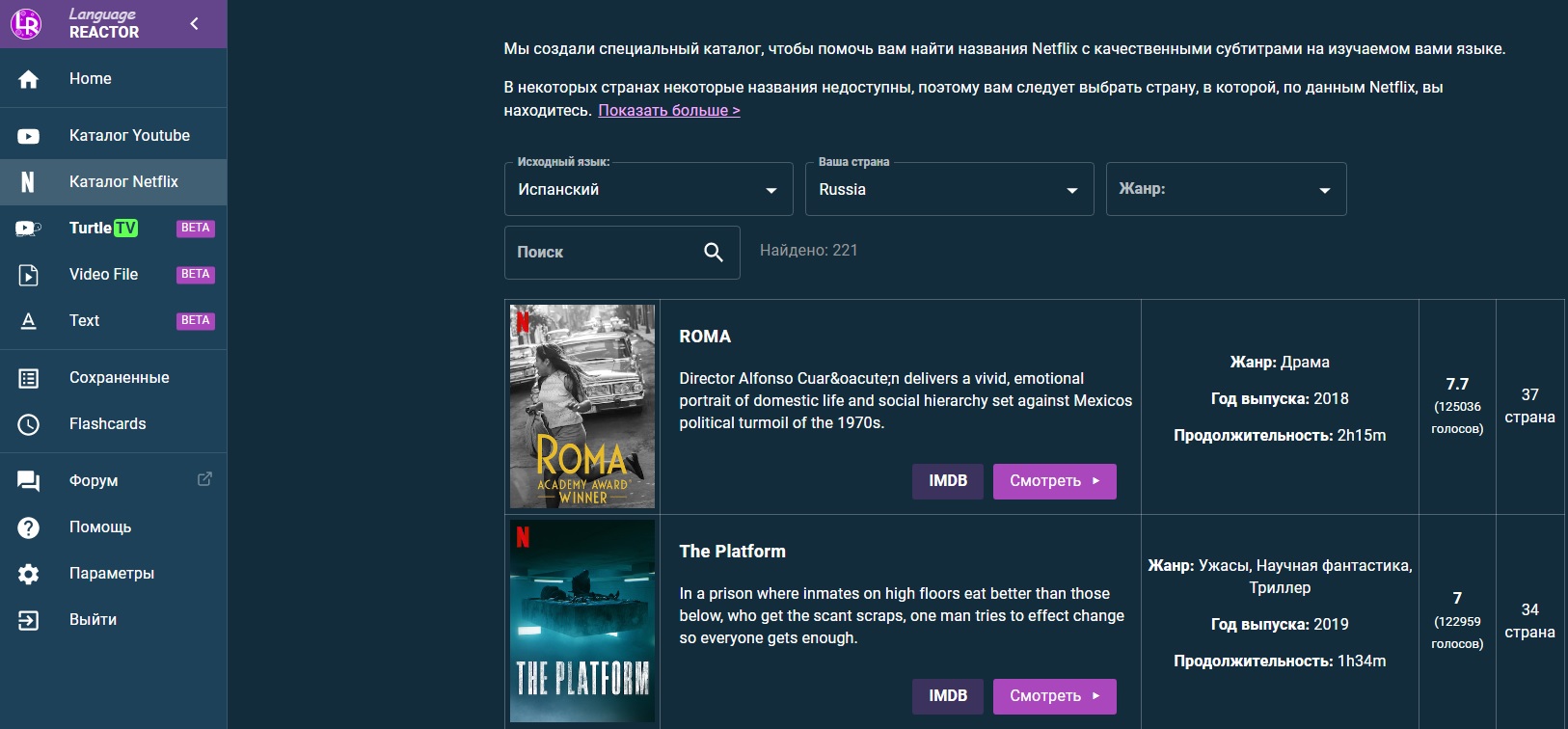Click the Форум chat bubbles icon
Image resolution: width=1568 pixels, height=729 pixels.
29,481
